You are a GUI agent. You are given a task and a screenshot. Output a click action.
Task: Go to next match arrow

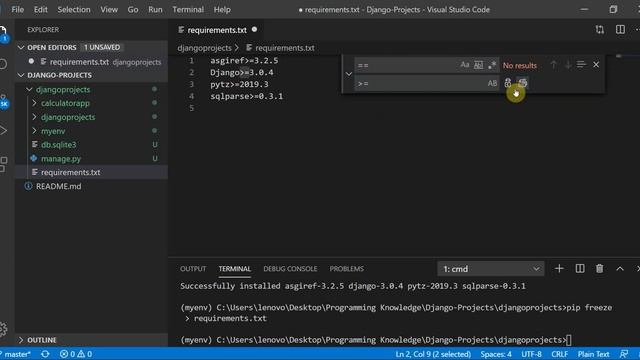(567, 65)
